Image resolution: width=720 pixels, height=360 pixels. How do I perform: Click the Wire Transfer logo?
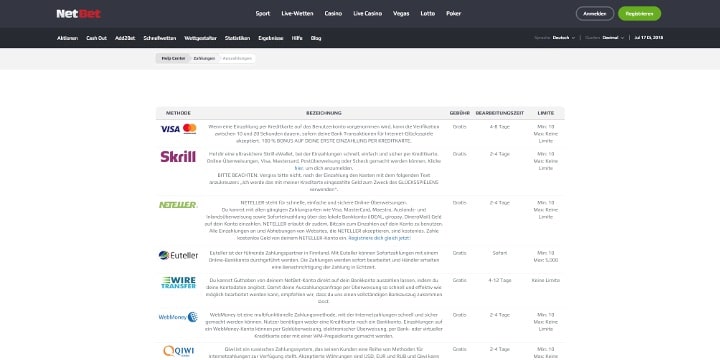point(178,283)
